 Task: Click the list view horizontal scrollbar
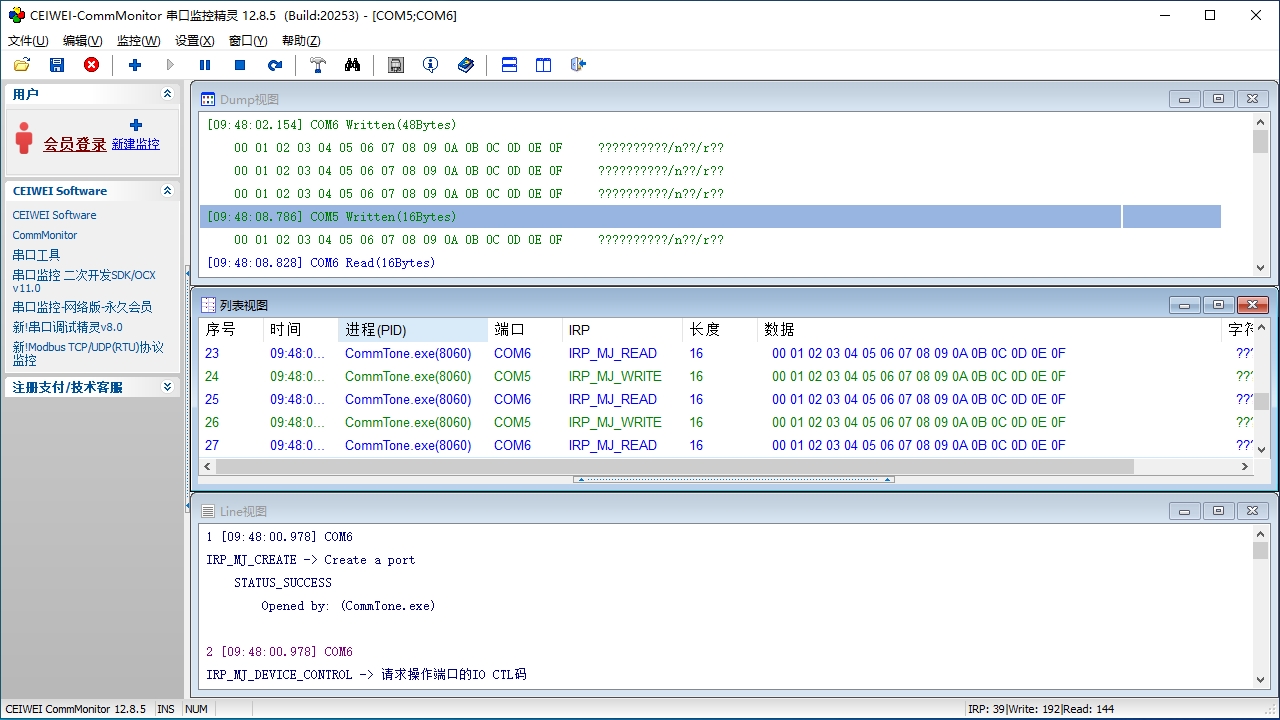click(x=675, y=467)
